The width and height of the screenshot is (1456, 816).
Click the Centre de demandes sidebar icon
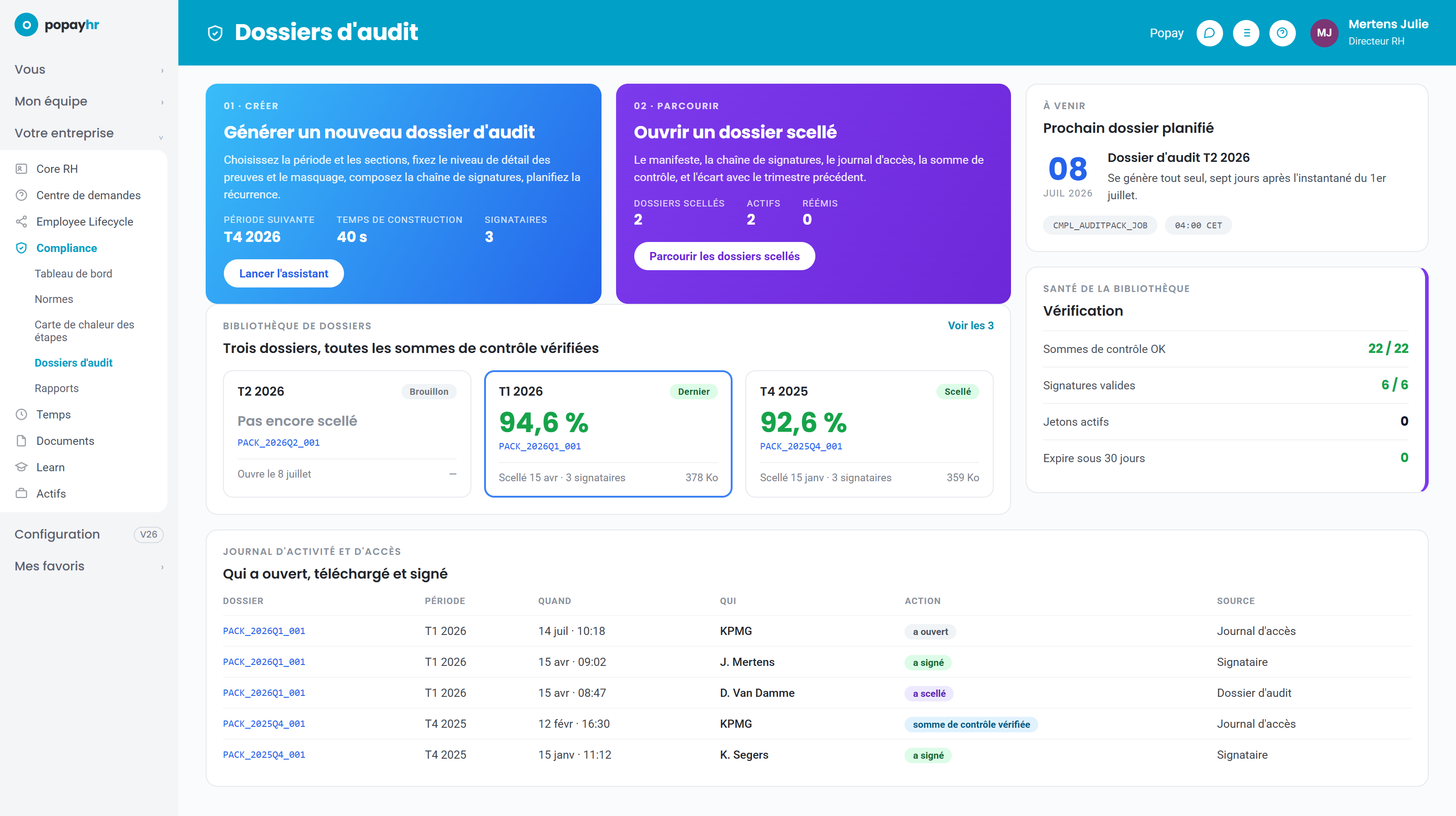point(21,195)
